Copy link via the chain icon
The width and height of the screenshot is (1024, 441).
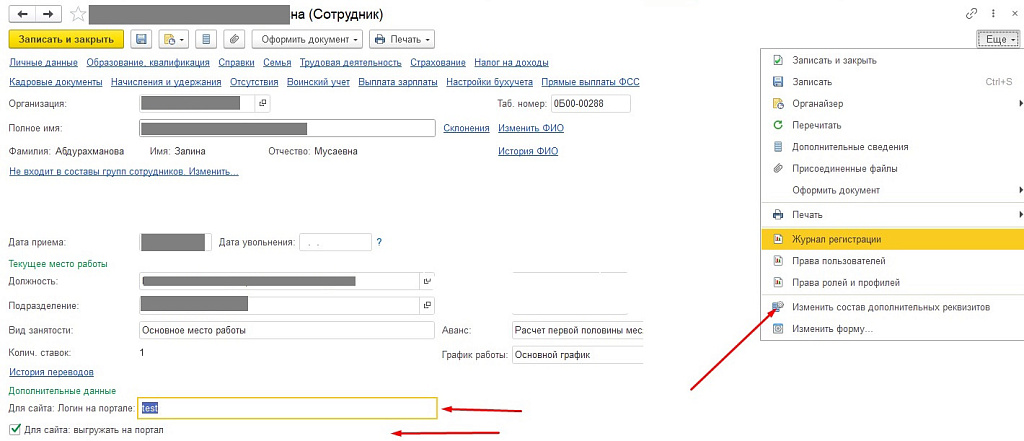pyautogui.click(x=970, y=14)
